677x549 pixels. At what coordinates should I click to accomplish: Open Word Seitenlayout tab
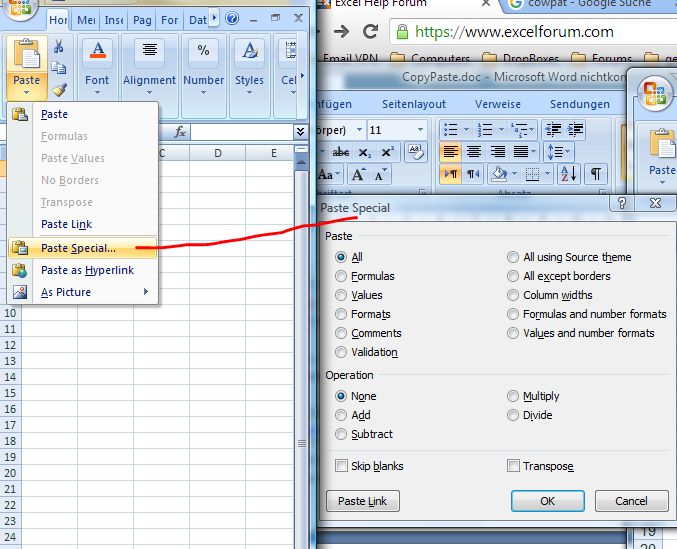pos(414,104)
